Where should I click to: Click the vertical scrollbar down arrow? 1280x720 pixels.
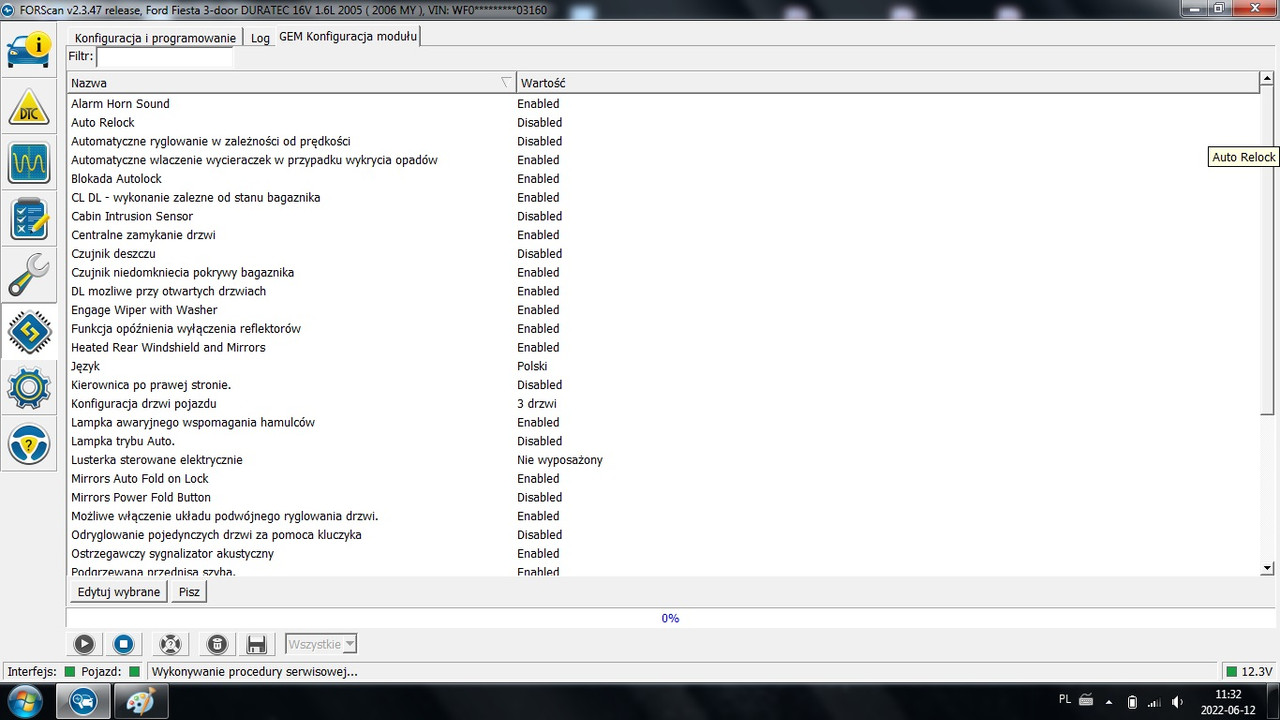[x=1267, y=568]
